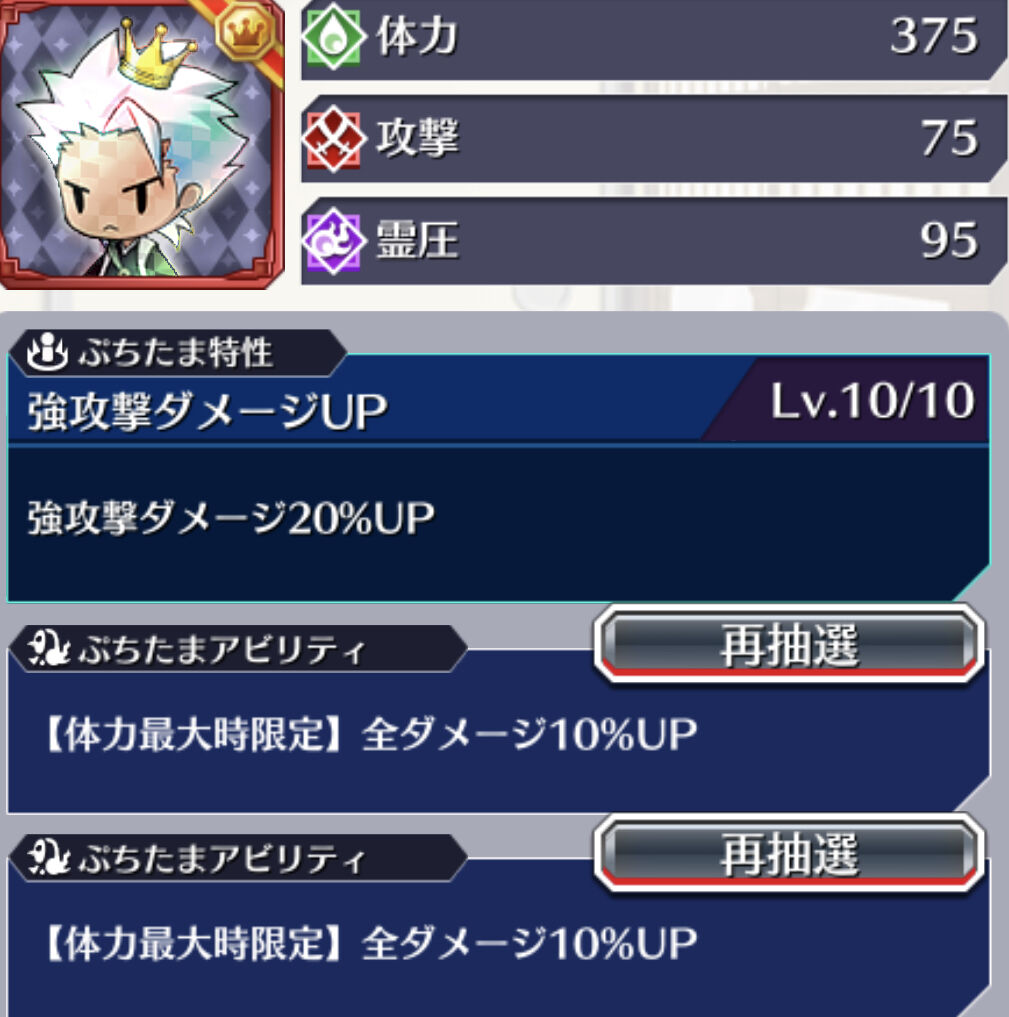Click the gold crown badge on the portrait
Viewport: 1009px width, 1017px height.
tap(245, 31)
